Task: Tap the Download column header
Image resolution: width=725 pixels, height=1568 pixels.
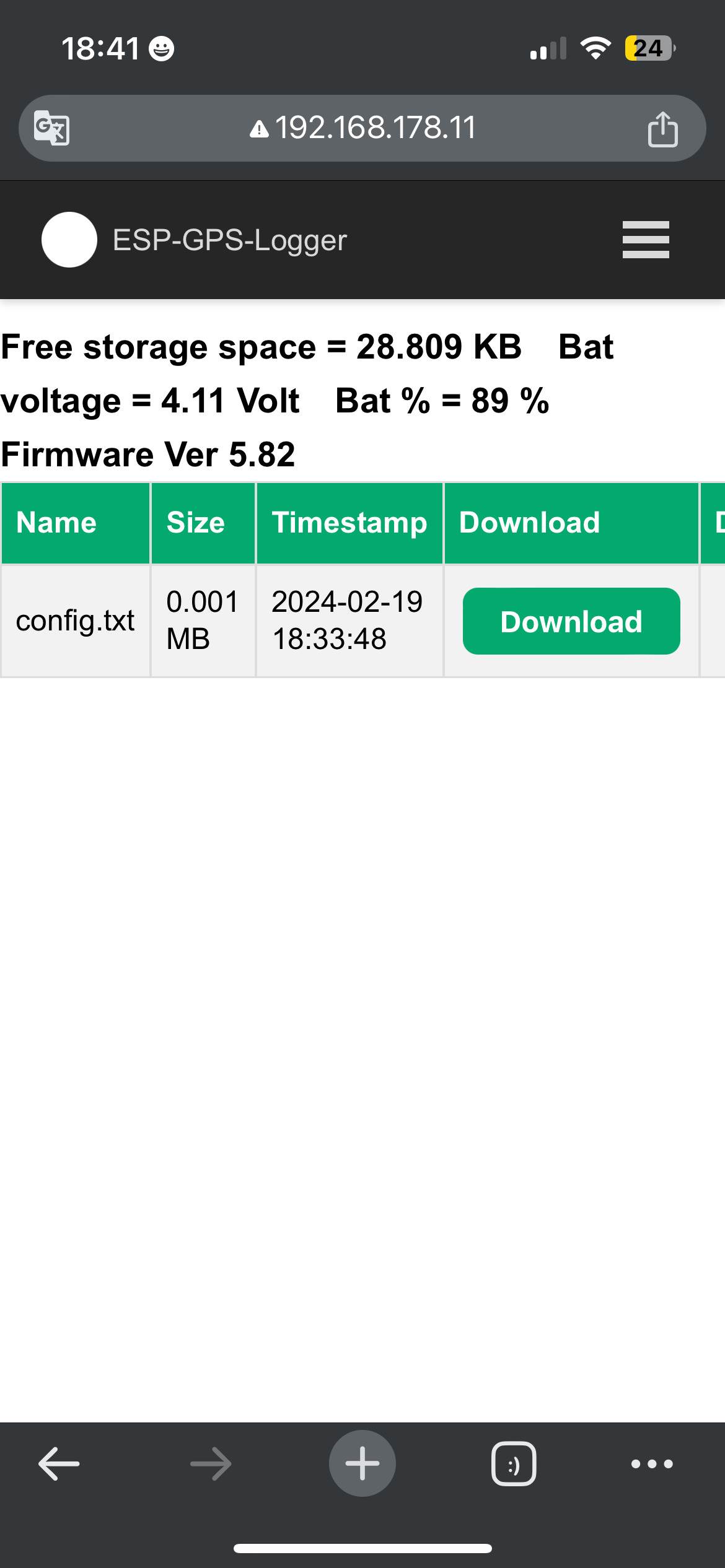Action: click(530, 523)
